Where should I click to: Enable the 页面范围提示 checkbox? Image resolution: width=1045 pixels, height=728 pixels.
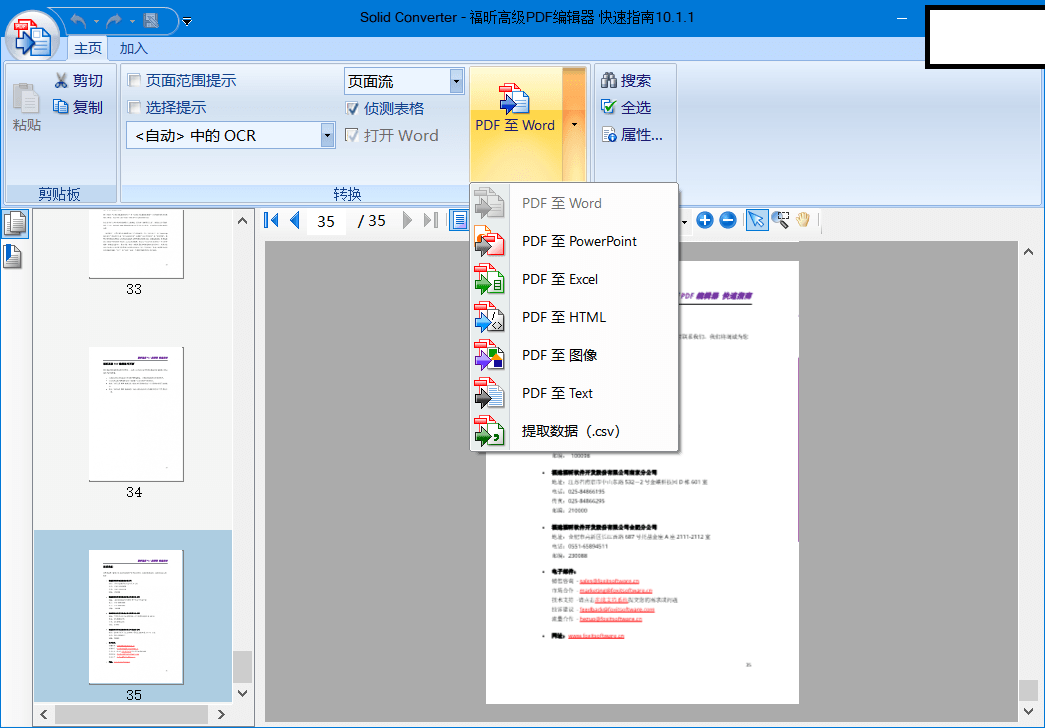135,81
